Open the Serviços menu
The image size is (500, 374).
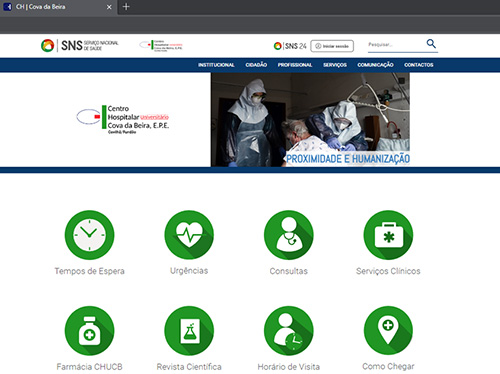(335, 65)
